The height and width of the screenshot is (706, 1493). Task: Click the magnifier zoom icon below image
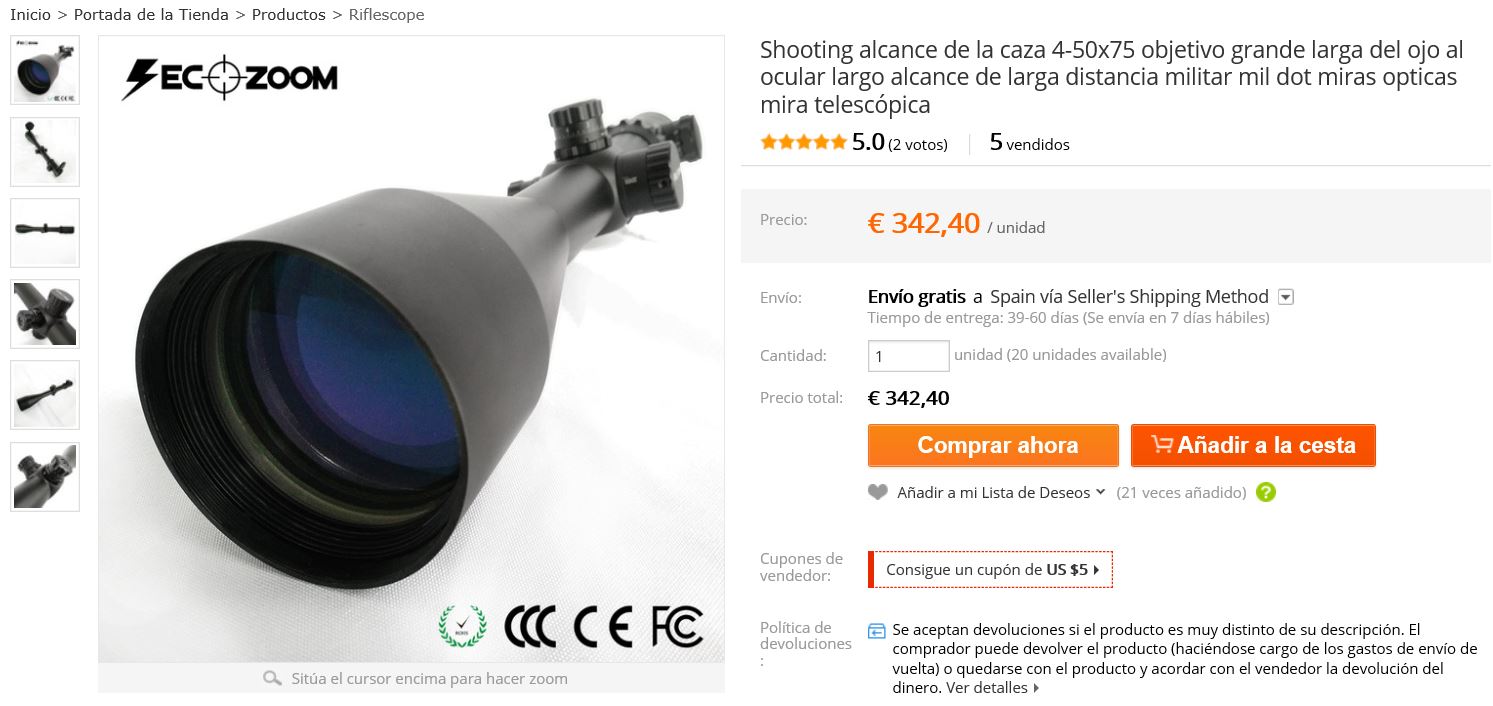pos(272,678)
